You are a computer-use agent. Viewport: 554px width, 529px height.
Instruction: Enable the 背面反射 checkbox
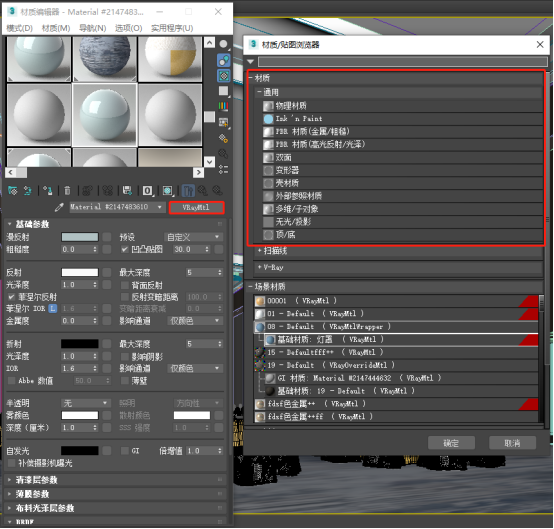click(124, 285)
